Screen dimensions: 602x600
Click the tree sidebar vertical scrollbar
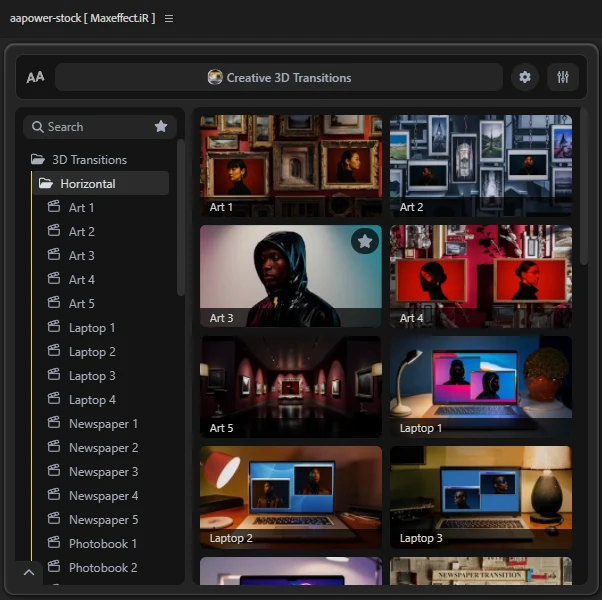click(x=180, y=217)
